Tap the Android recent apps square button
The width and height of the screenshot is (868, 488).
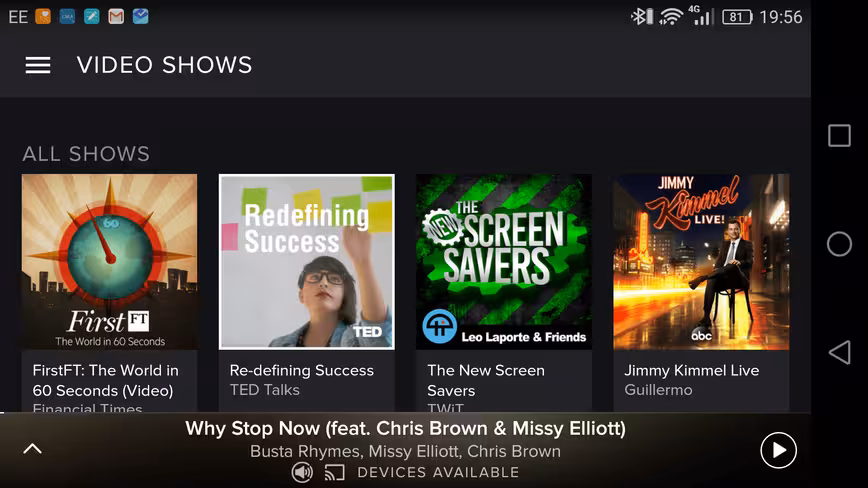[x=839, y=136]
